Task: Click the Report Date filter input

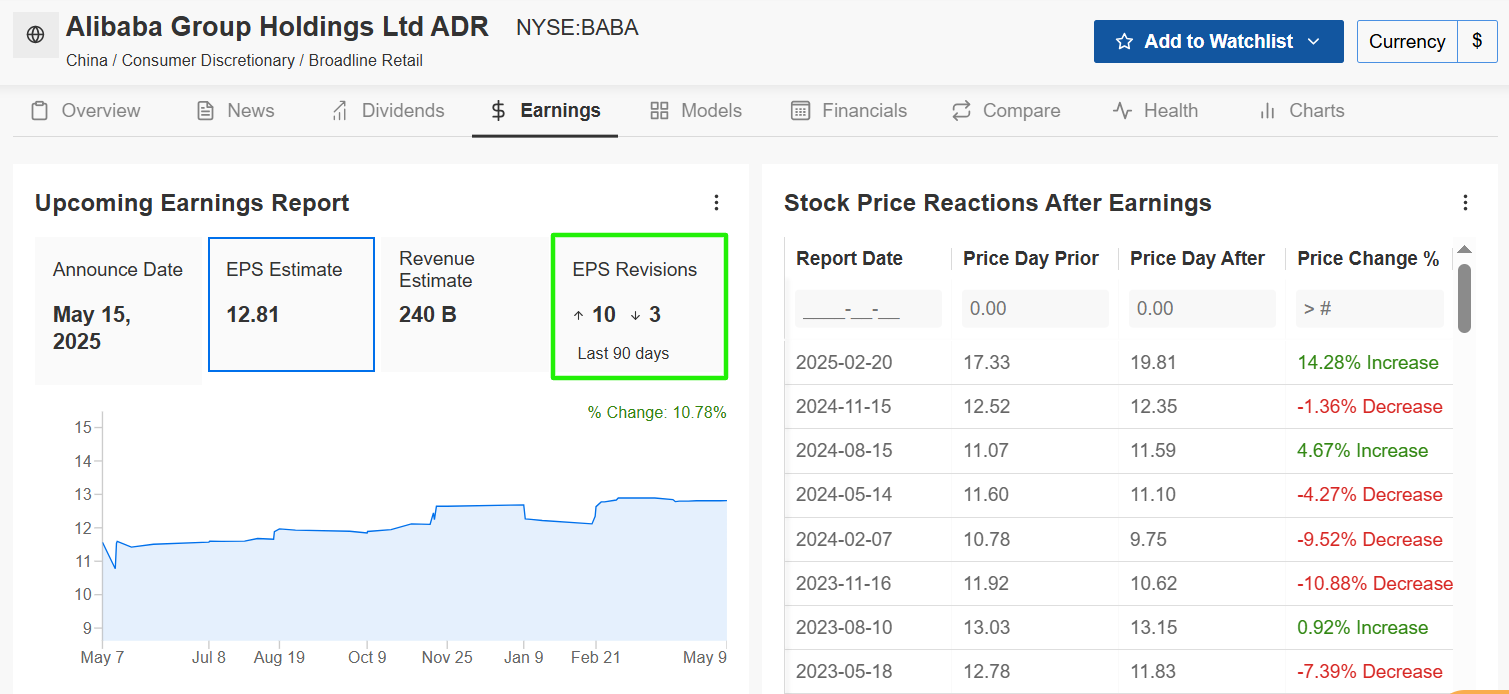Action: pos(868,309)
